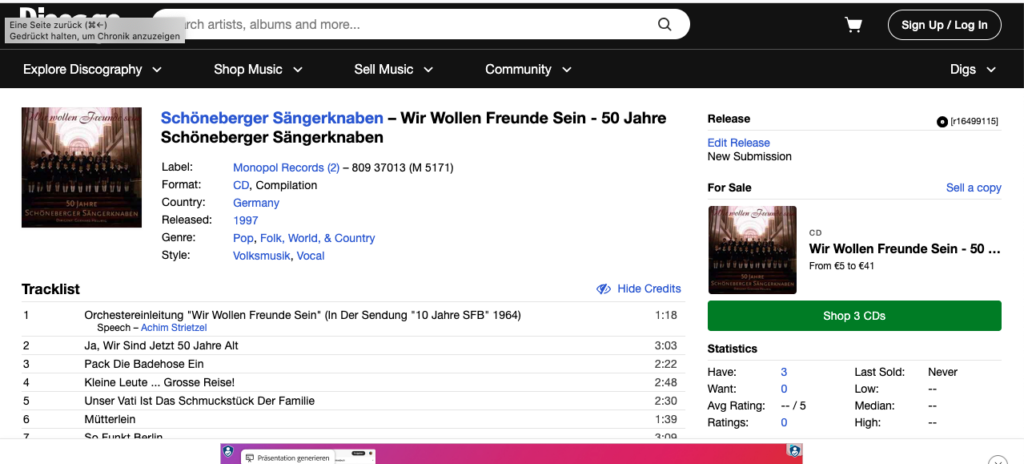Click the Orchestereinleitung track one title
Viewport: 1024px width, 464px height.
tap(302, 315)
